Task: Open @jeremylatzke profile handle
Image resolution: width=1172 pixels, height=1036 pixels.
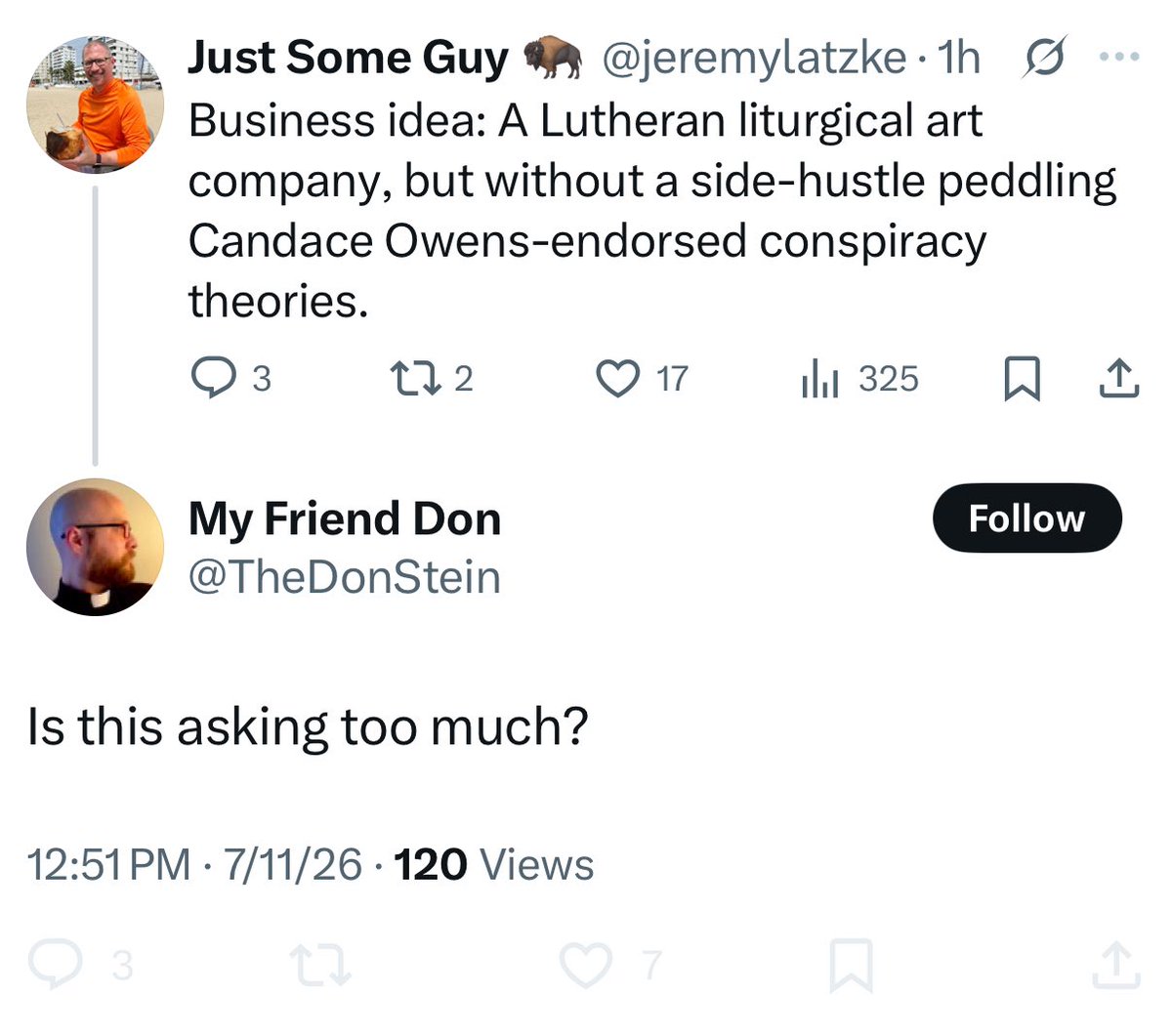Action: point(754,58)
